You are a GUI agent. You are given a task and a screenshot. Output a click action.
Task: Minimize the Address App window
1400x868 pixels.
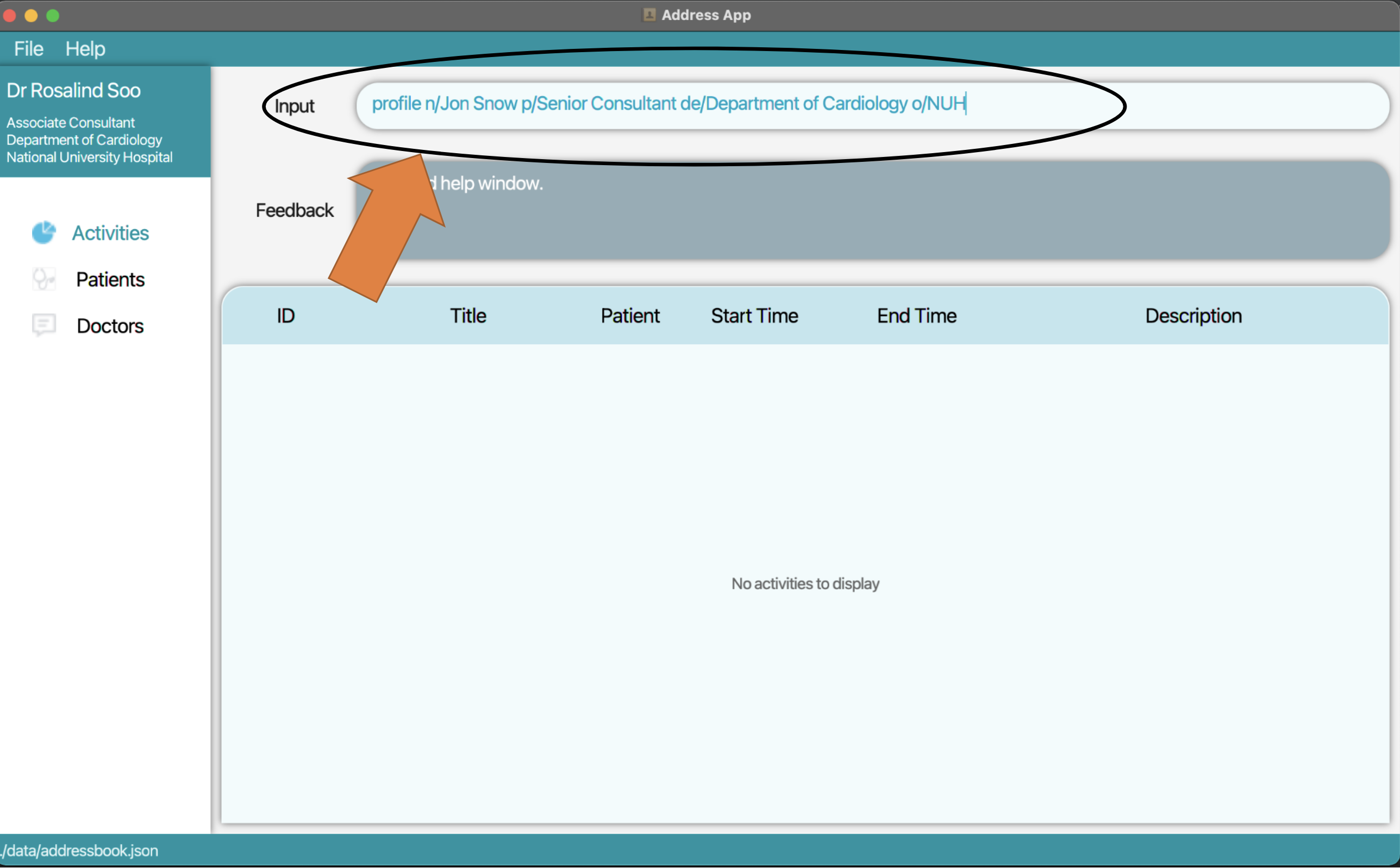(x=32, y=16)
